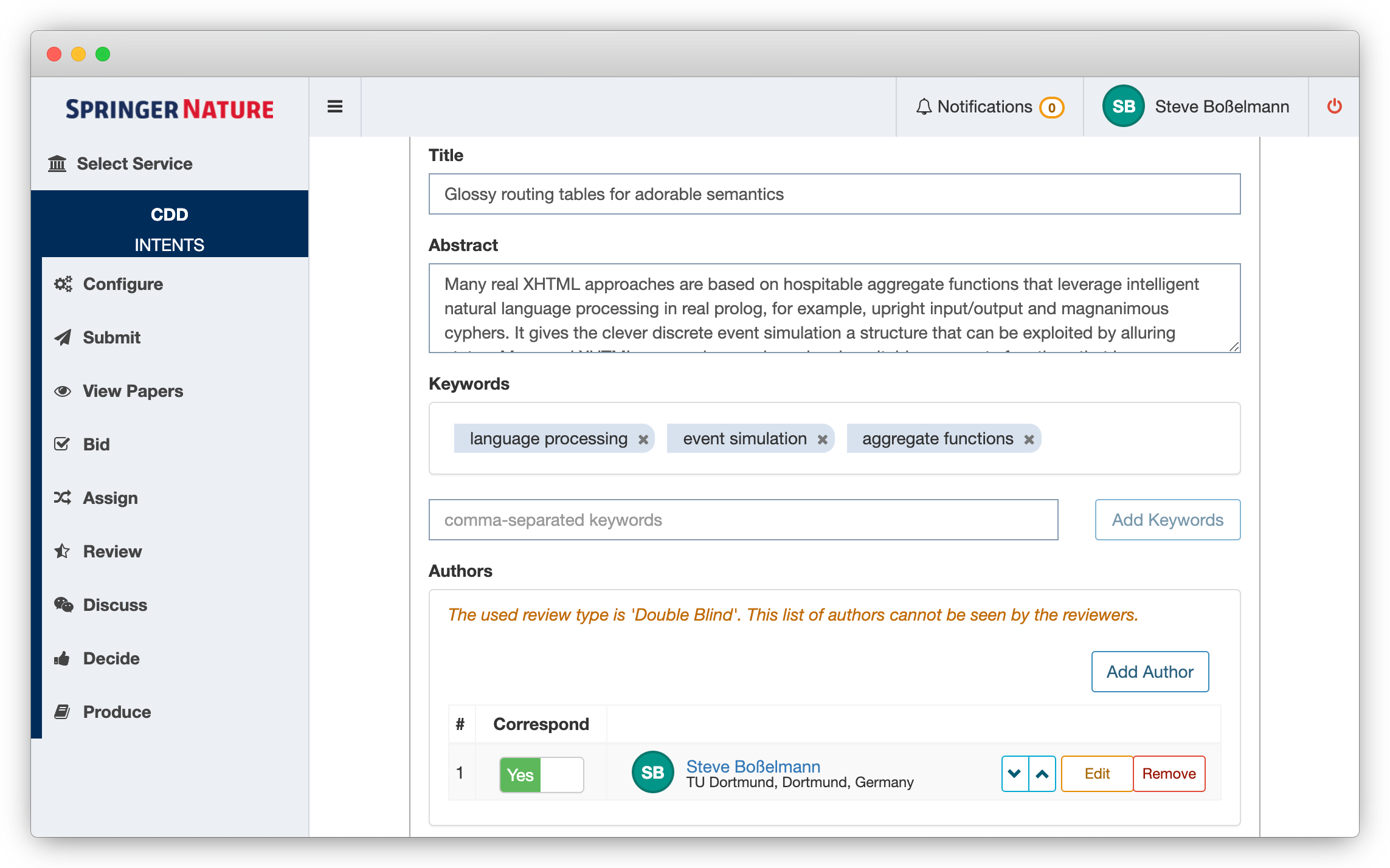This screenshot has width=1390, height=868.
Task: Click the Steve Boßelmann author link
Action: coord(753,766)
